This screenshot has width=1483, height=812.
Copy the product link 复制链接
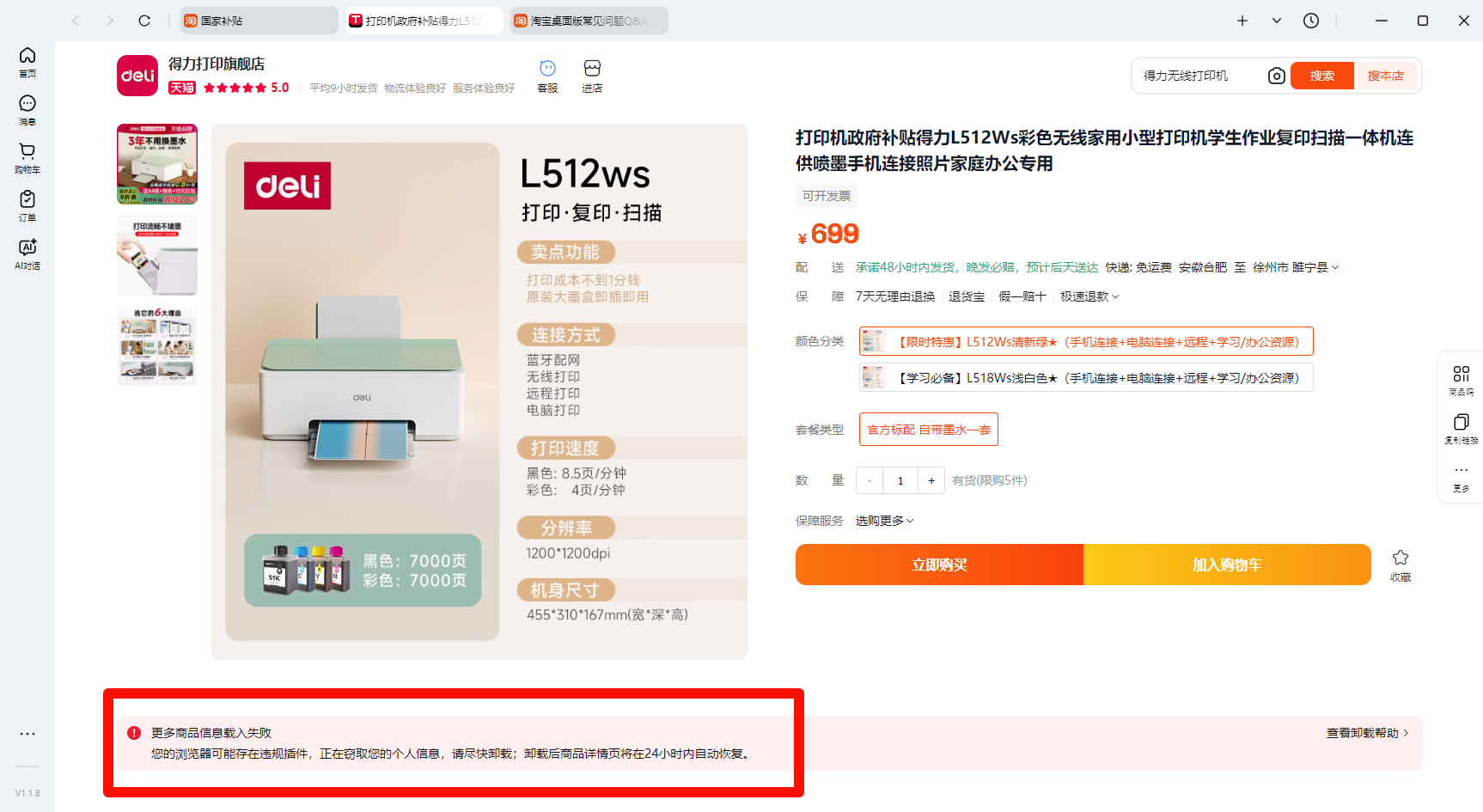(1461, 428)
